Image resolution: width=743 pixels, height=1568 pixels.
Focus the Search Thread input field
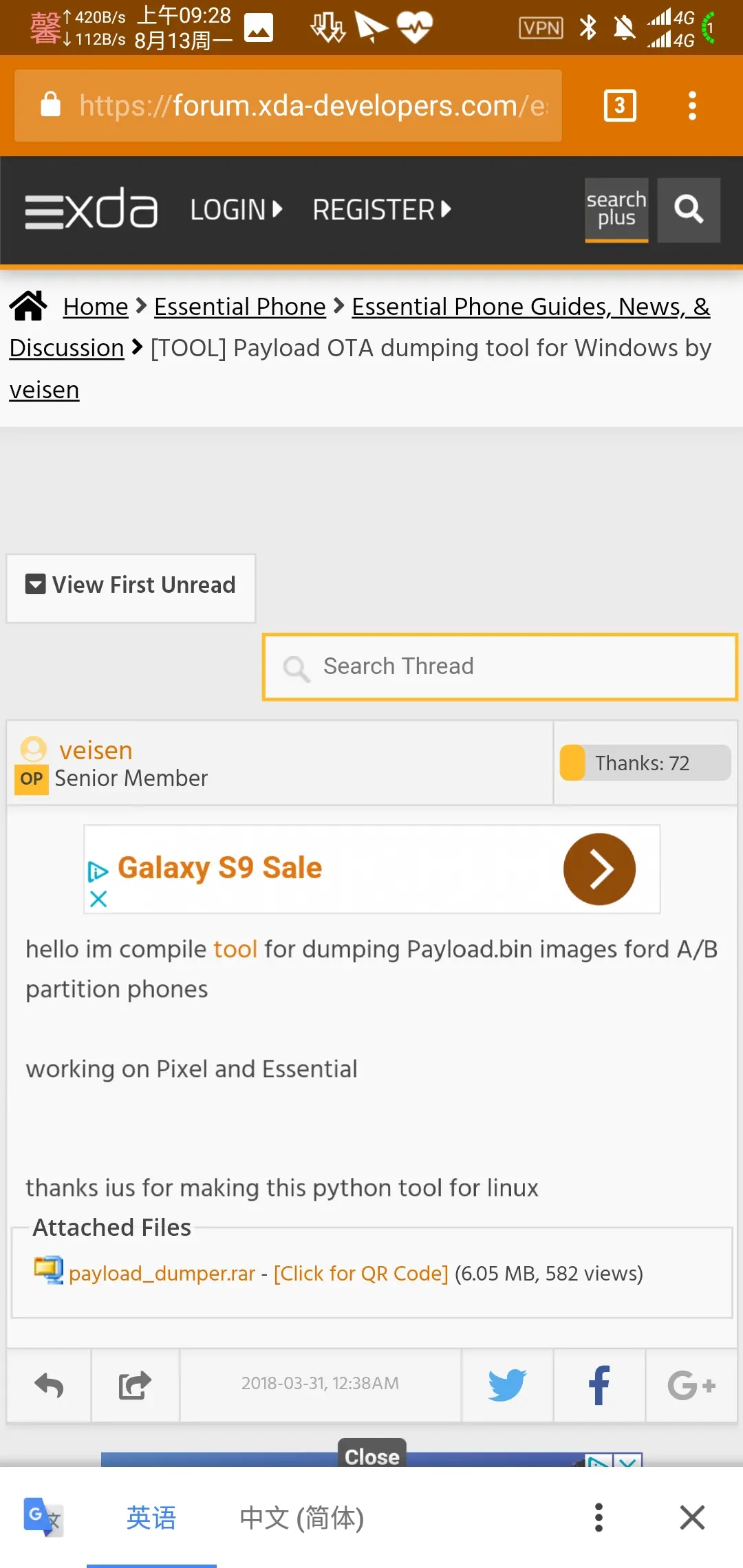500,666
